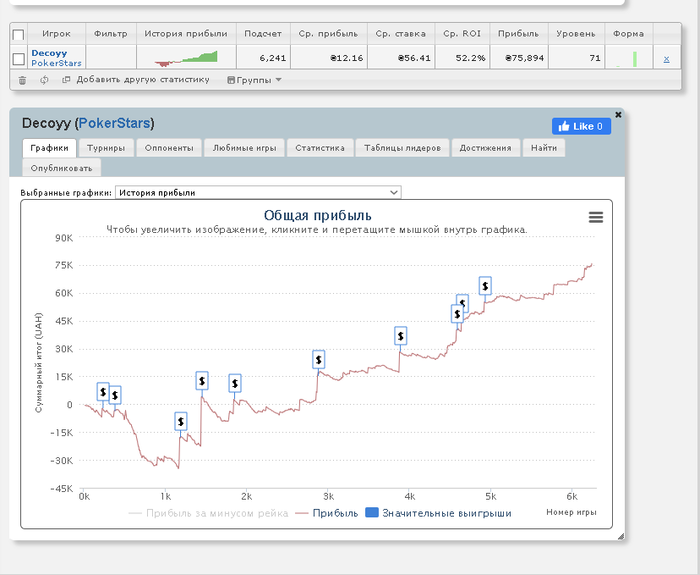700x575 pixels.
Task: Switch to the 'Турниры' tab
Action: point(105,148)
